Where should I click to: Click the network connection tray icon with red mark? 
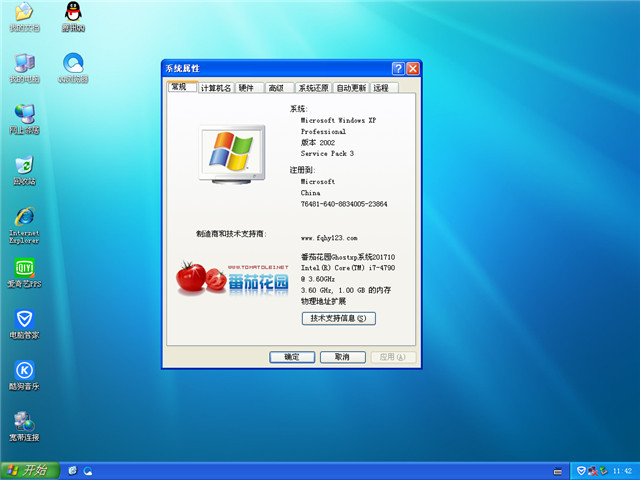tap(592, 471)
